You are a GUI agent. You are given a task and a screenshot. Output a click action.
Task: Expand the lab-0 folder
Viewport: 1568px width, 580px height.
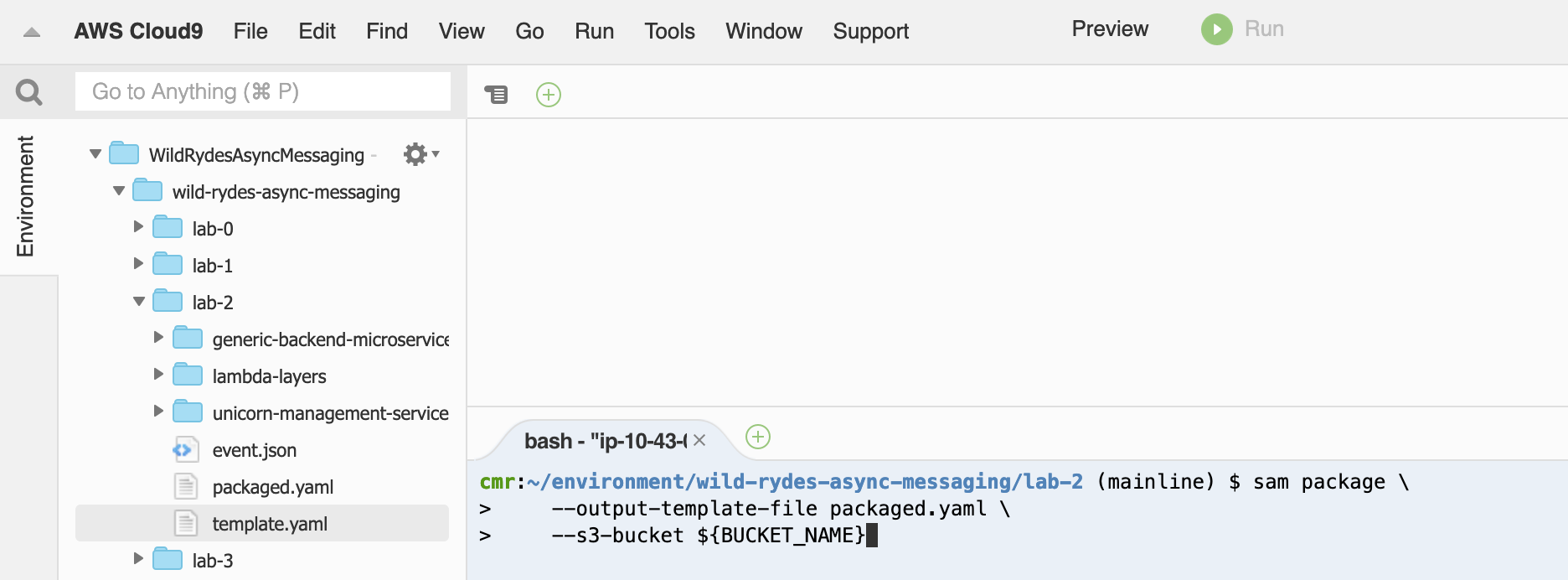coord(139,227)
